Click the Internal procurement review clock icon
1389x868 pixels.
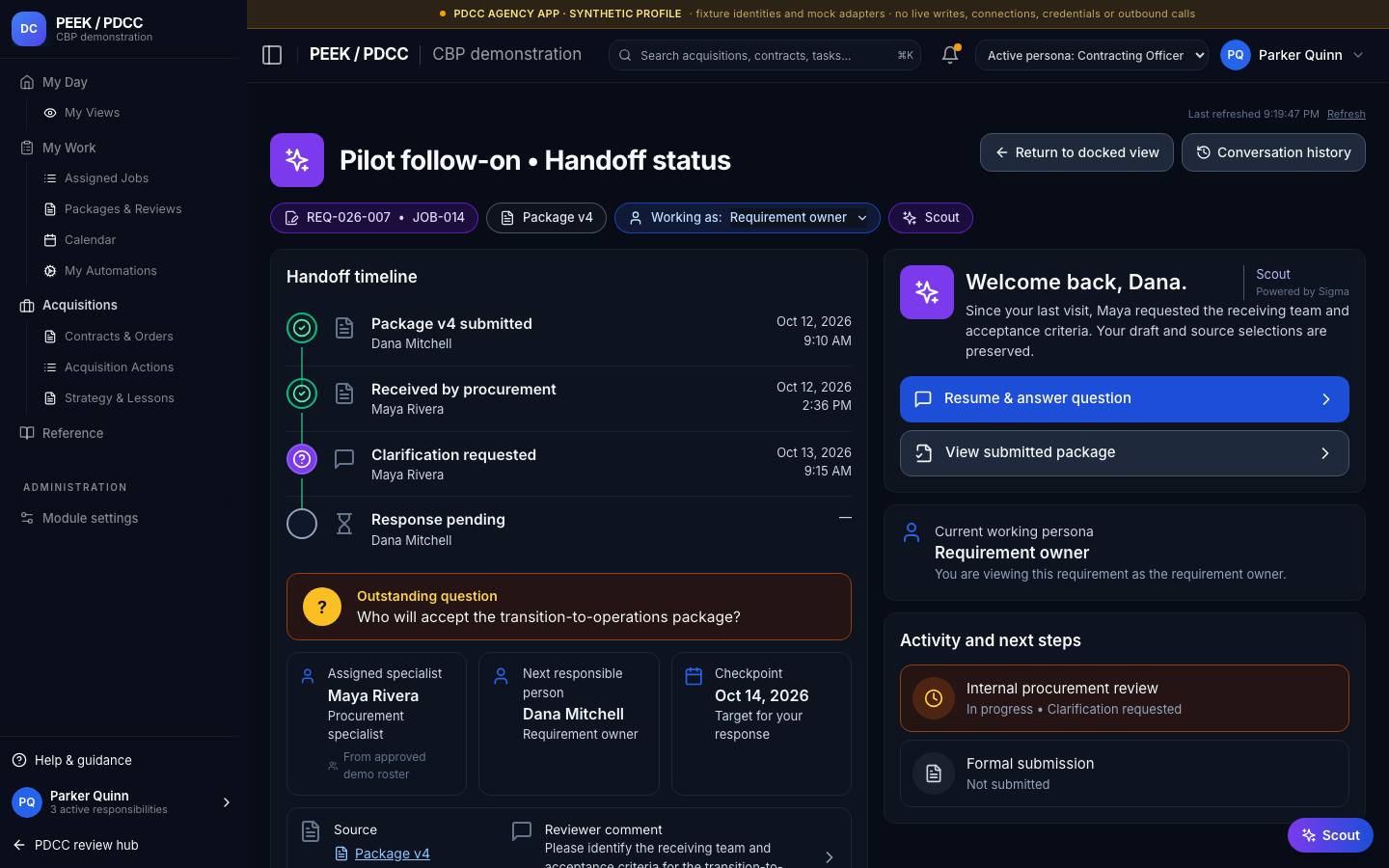[934, 698]
